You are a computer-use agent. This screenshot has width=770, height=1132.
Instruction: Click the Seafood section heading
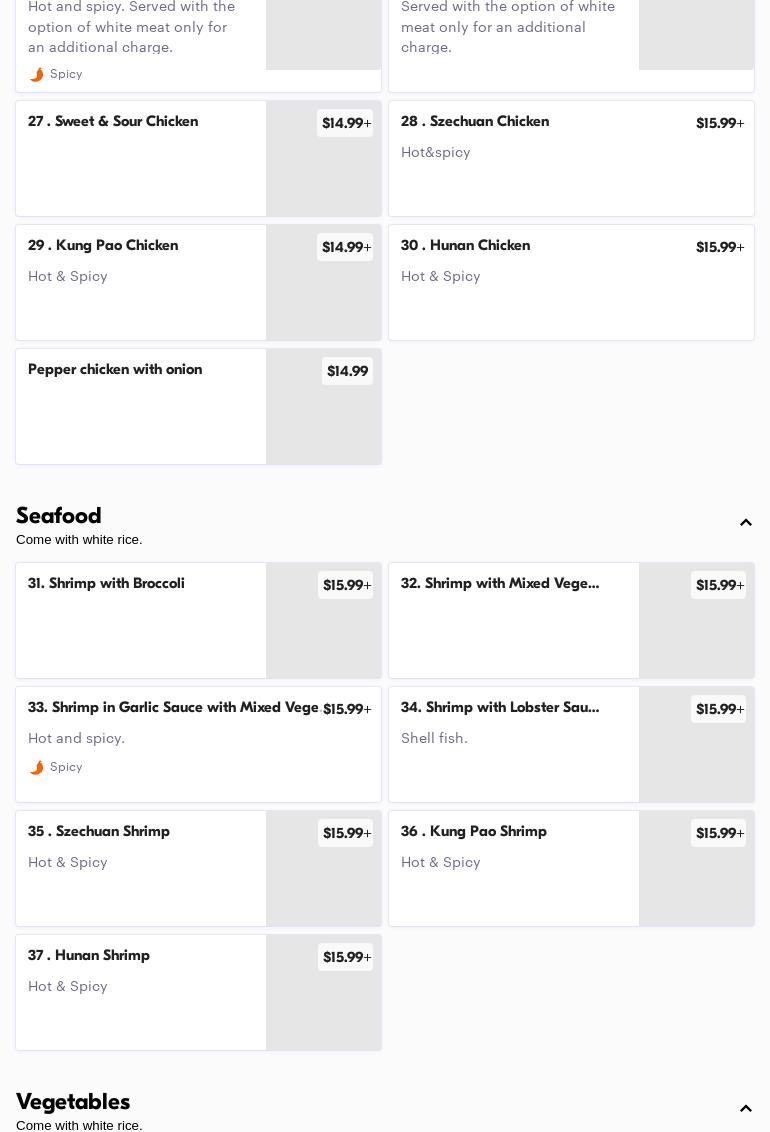[x=59, y=516]
